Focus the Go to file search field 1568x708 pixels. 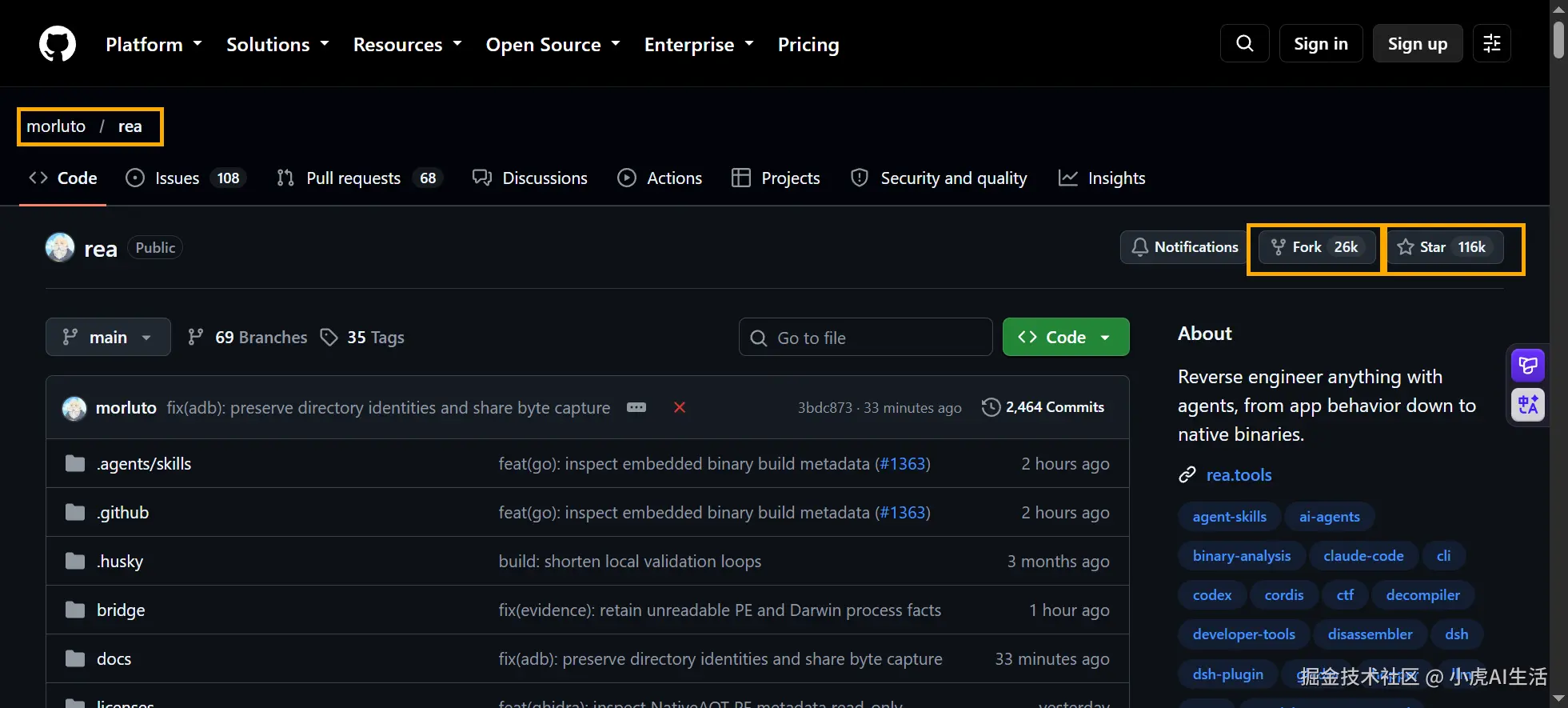866,337
